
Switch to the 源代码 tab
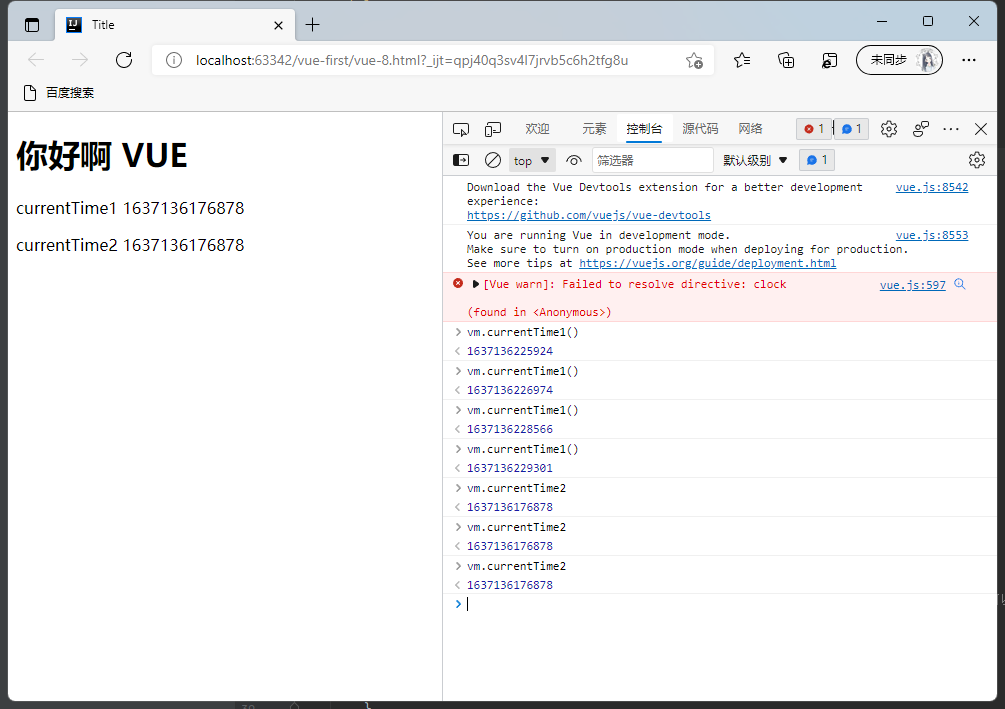pyautogui.click(x=700, y=129)
